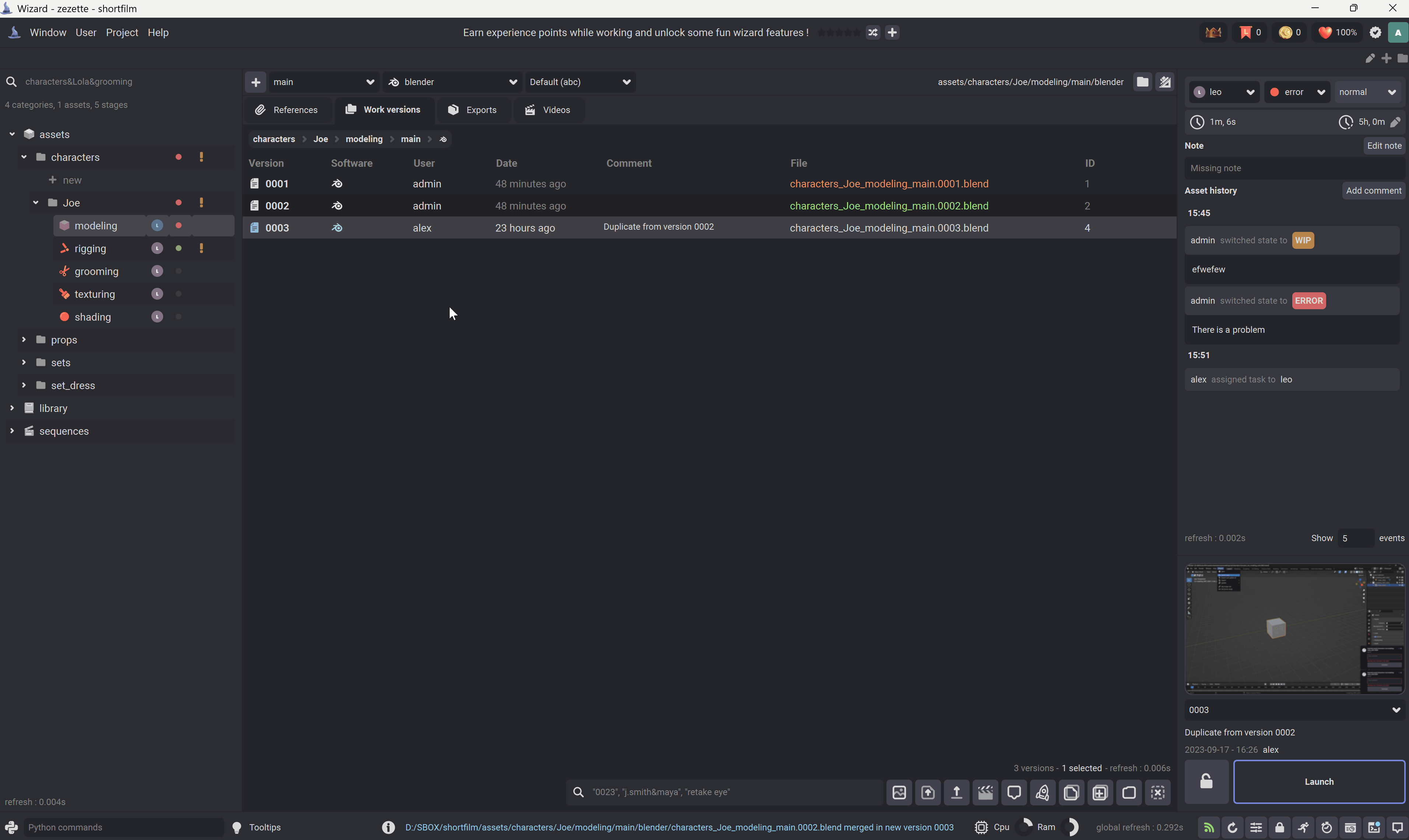Open the User menu
Image resolution: width=1409 pixels, height=840 pixels.
point(86,33)
